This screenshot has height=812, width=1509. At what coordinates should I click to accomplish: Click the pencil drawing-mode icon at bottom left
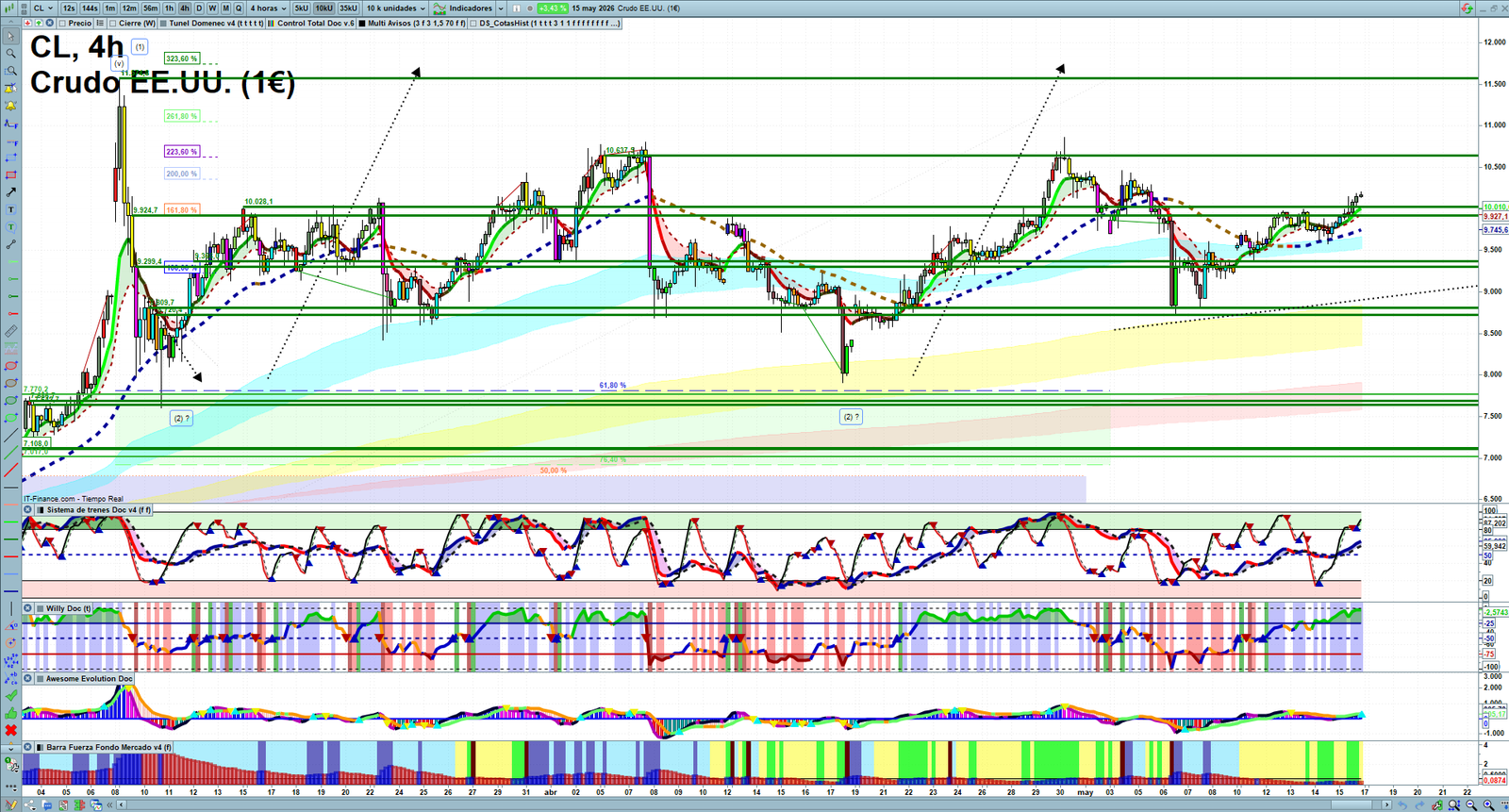click(x=11, y=804)
